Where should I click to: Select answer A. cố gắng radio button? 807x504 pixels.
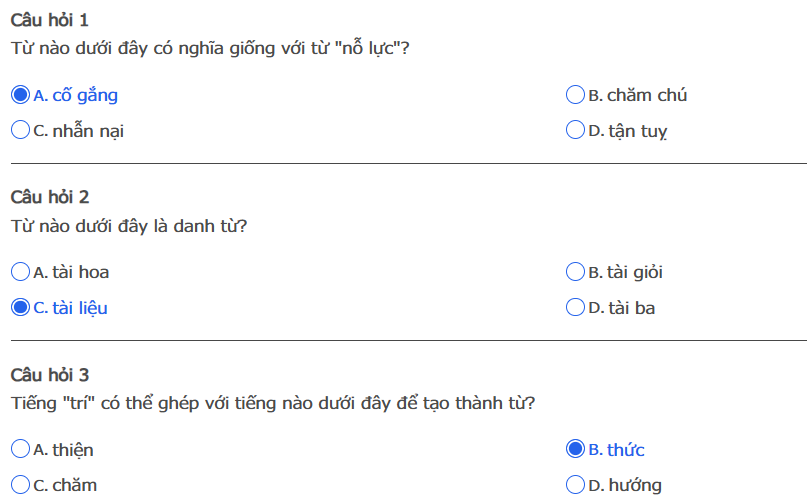(20, 96)
